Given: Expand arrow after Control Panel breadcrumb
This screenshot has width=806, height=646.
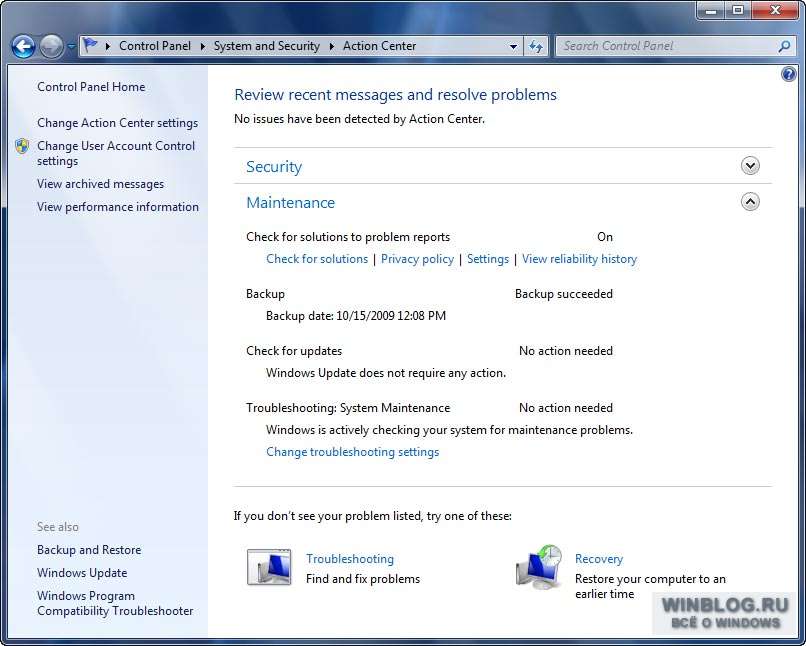Looking at the screenshot, I should [203, 46].
